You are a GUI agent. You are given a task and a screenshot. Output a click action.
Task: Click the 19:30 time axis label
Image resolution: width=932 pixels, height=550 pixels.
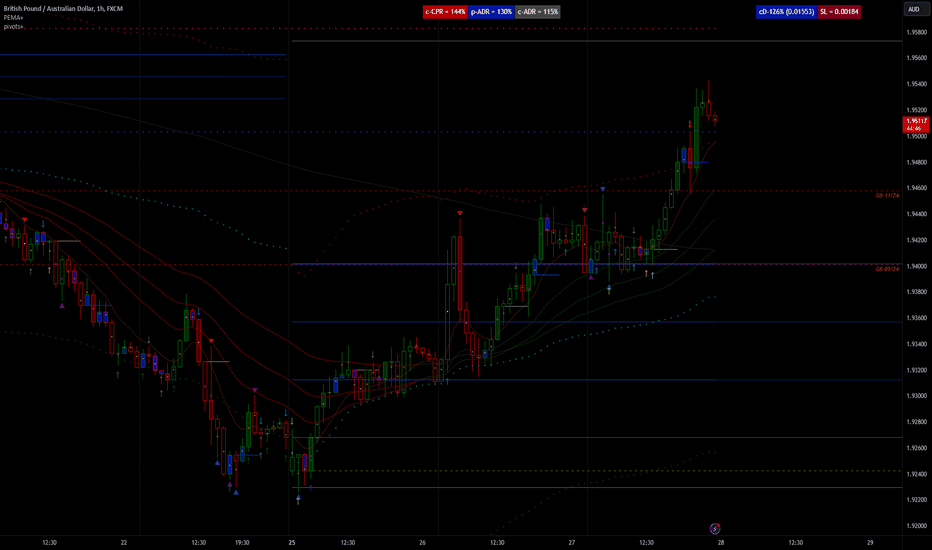[242, 542]
